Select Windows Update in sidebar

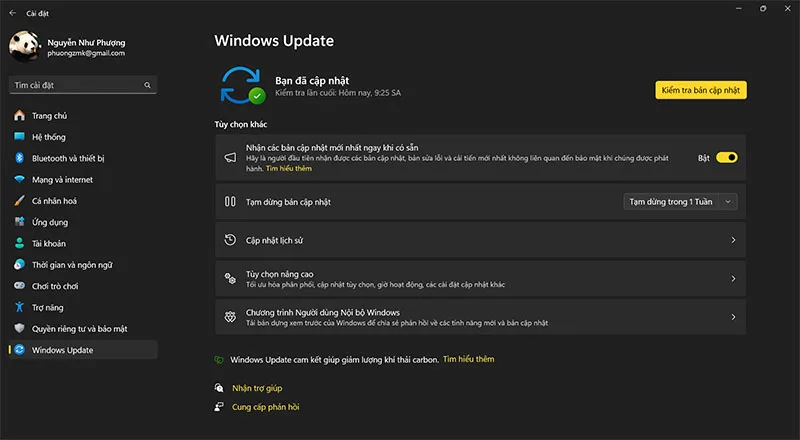[x=83, y=350]
